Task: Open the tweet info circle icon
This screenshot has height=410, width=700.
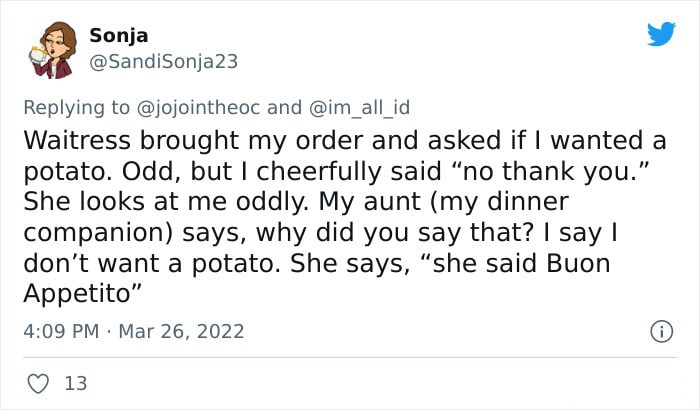Action: coord(661,332)
